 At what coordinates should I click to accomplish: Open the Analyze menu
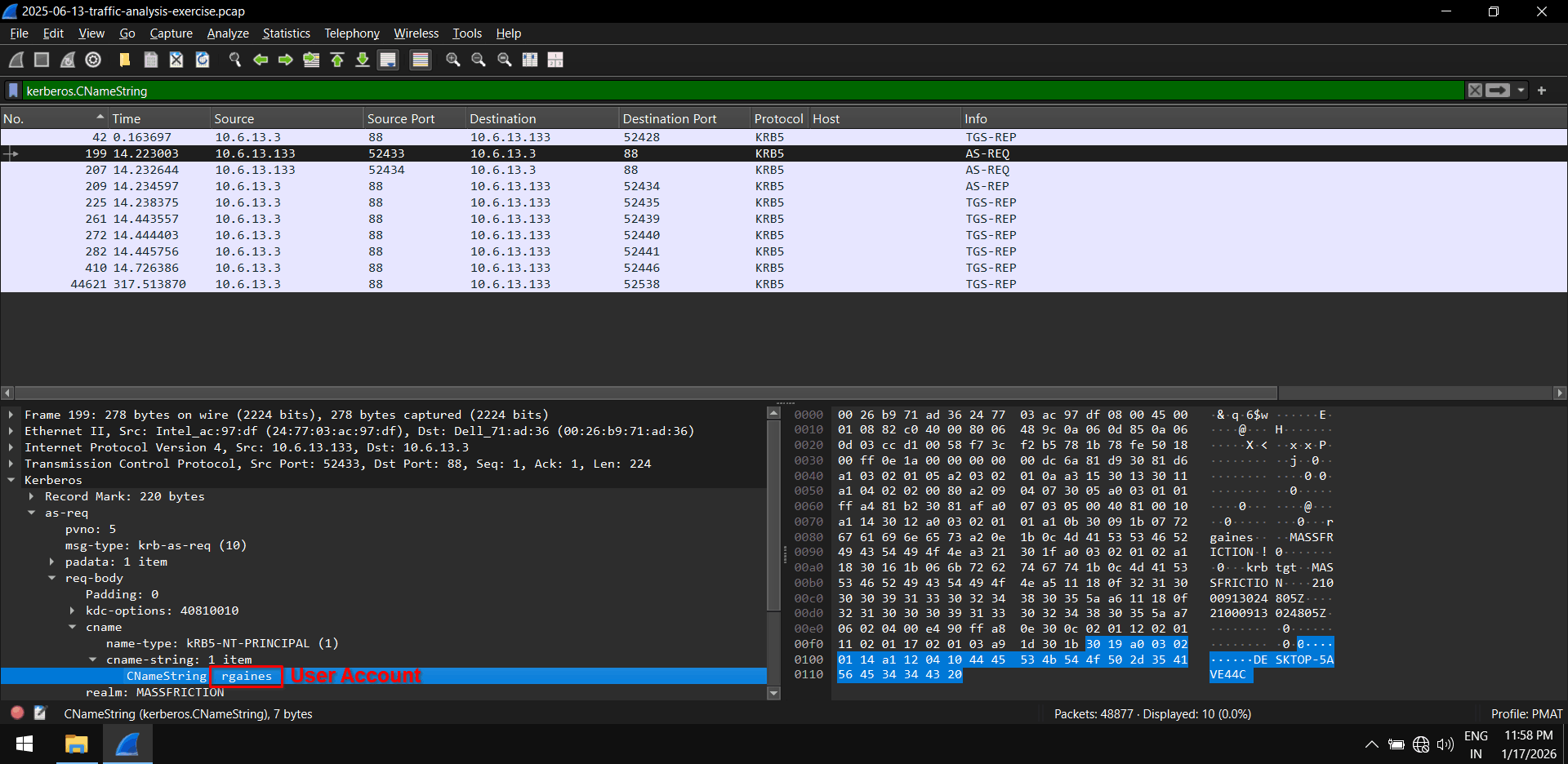point(227,33)
